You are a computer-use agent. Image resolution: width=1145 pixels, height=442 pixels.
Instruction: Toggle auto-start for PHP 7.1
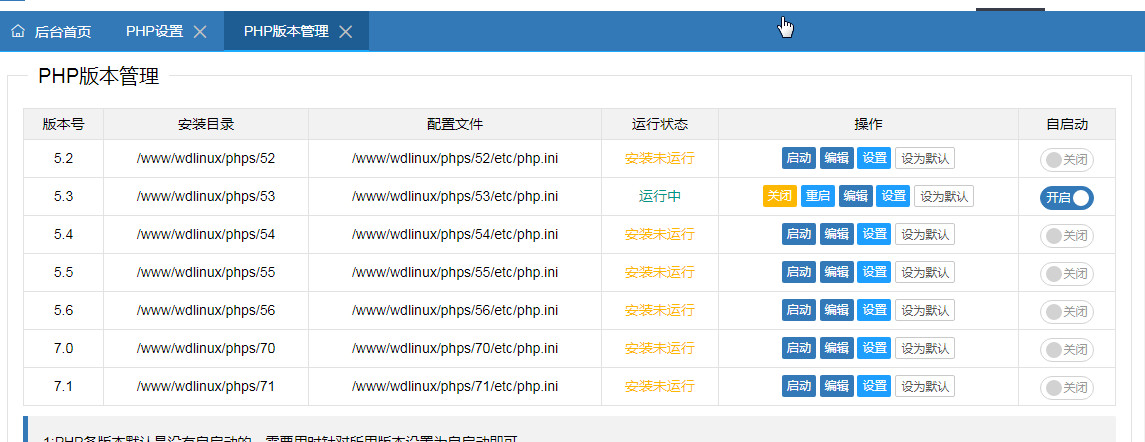coord(1066,387)
